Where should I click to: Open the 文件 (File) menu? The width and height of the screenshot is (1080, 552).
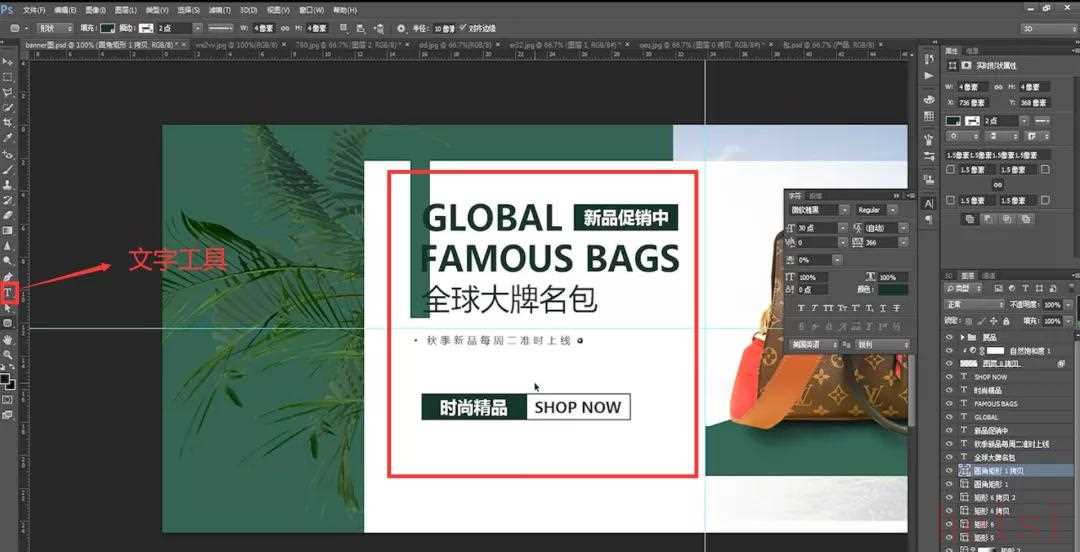pyautogui.click(x=34, y=9)
